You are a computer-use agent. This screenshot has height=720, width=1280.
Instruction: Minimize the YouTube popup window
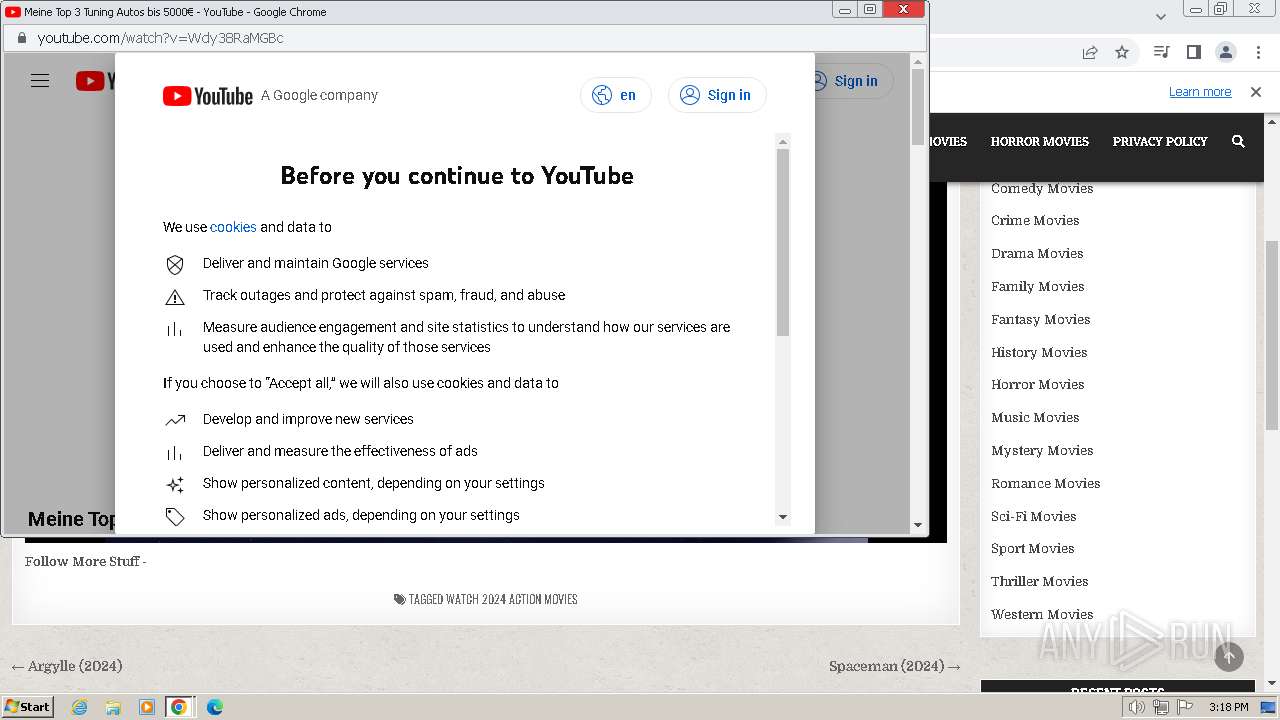tap(845, 10)
